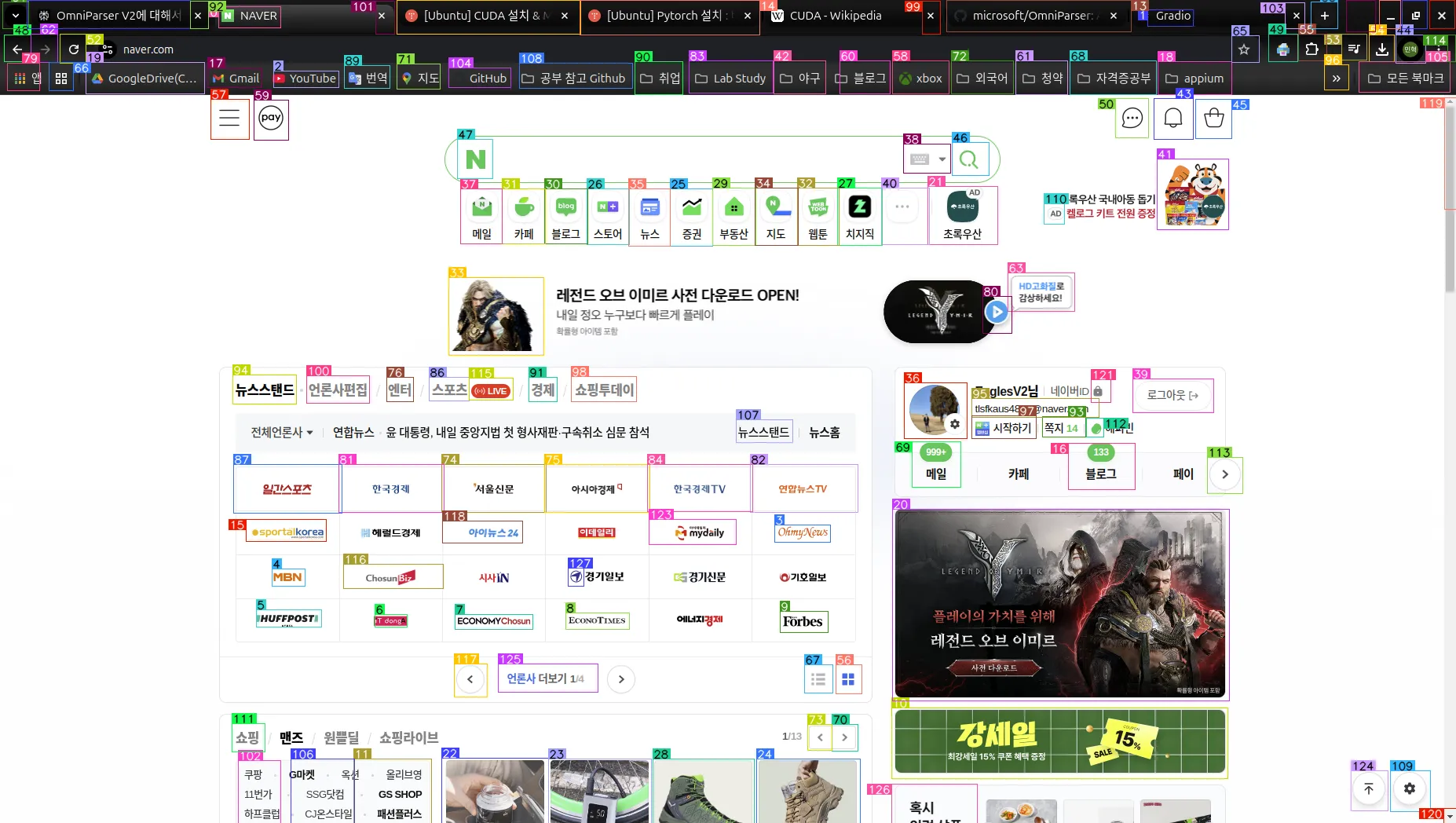The image size is (1456, 823).
Task: Open Chrome downloads icon in toolbar
Action: click(x=1382, y=49)
